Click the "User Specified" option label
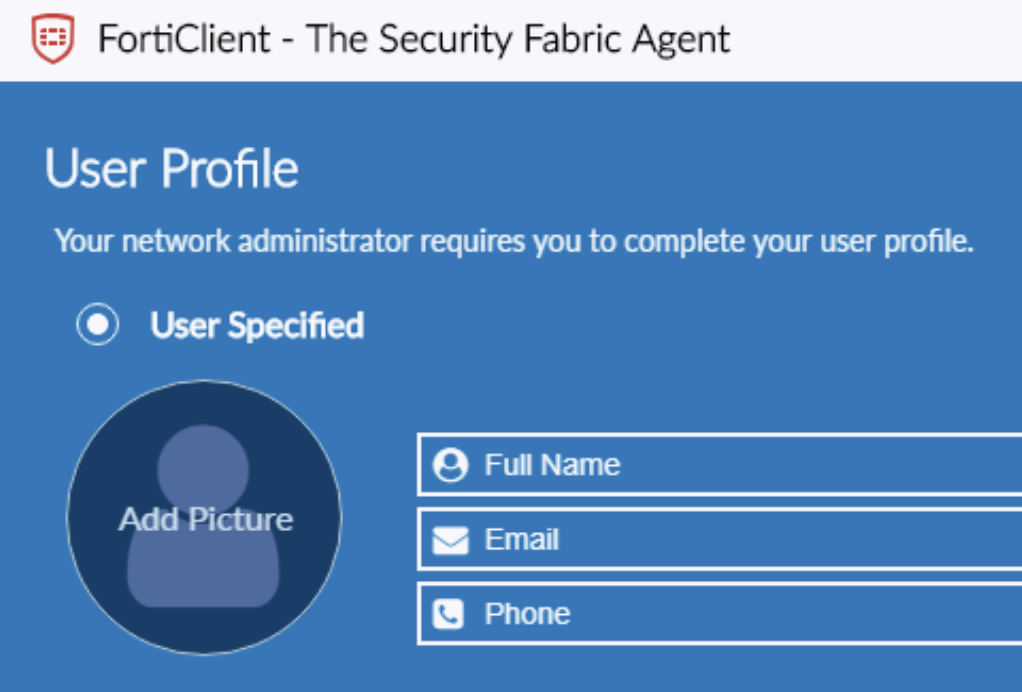1022x692 pixels. 257,325
